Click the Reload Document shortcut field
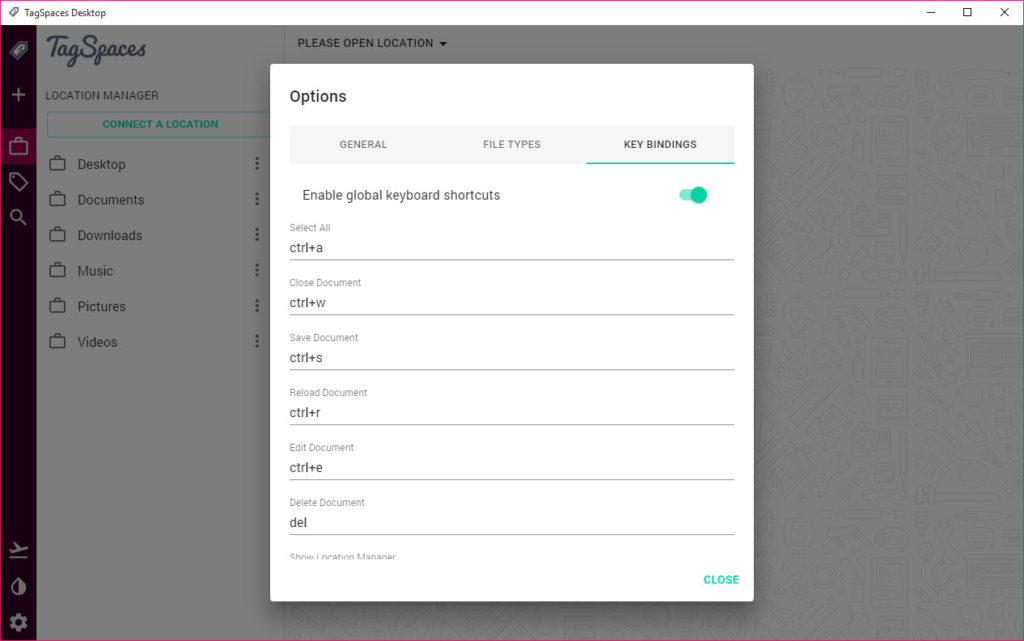This screenshot has width=1024, height=641. click(512, 413)
